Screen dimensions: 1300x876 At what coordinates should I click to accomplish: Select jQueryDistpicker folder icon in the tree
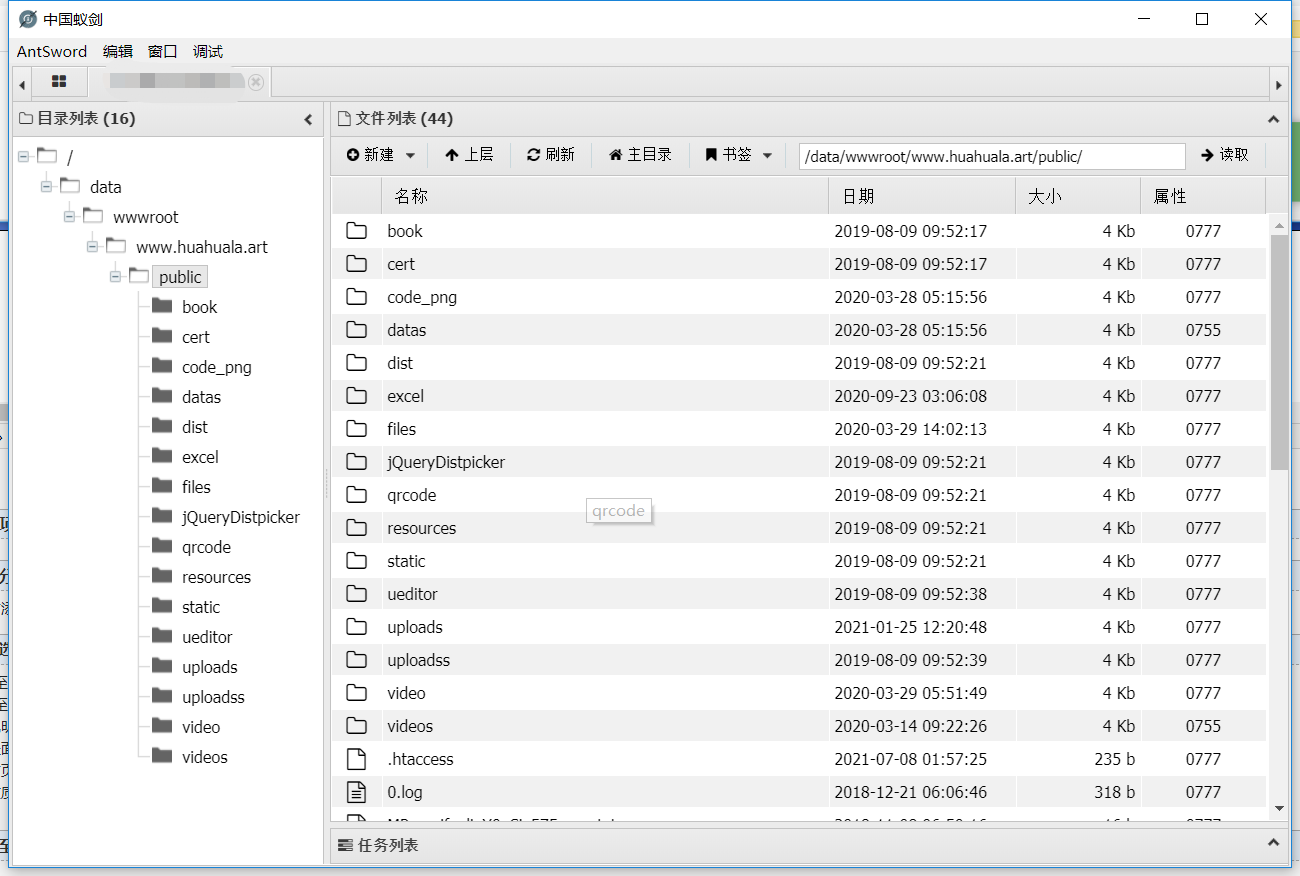(163, 516)
